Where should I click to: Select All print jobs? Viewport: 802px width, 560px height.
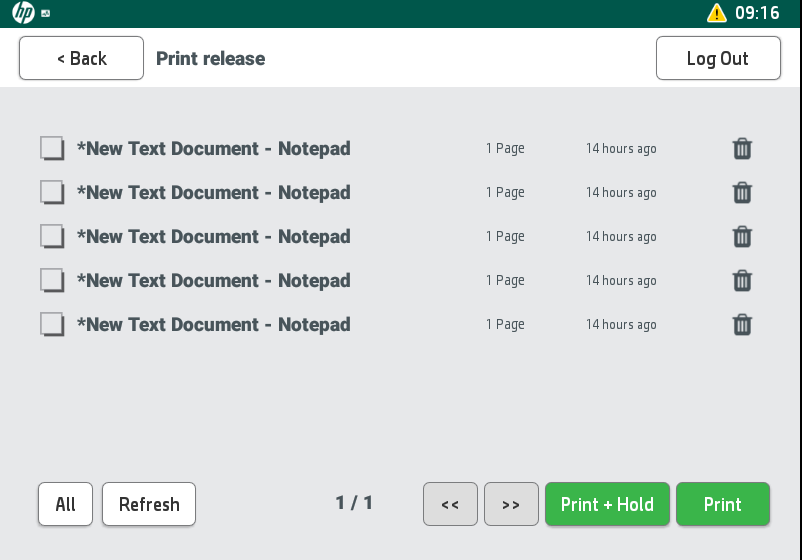[x=65, y=504]
